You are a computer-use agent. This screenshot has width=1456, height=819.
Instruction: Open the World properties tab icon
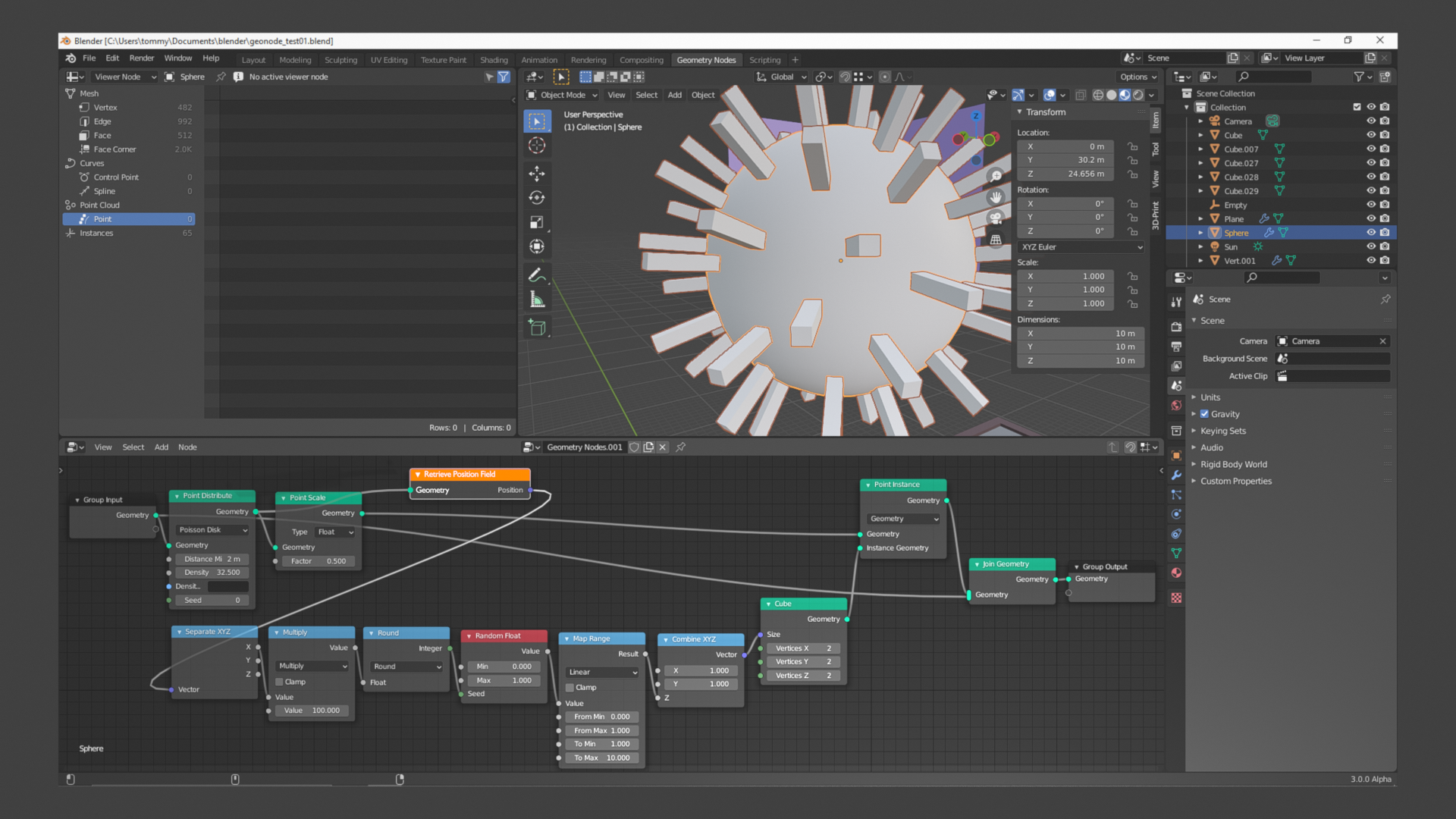[x=1176, y=406]
